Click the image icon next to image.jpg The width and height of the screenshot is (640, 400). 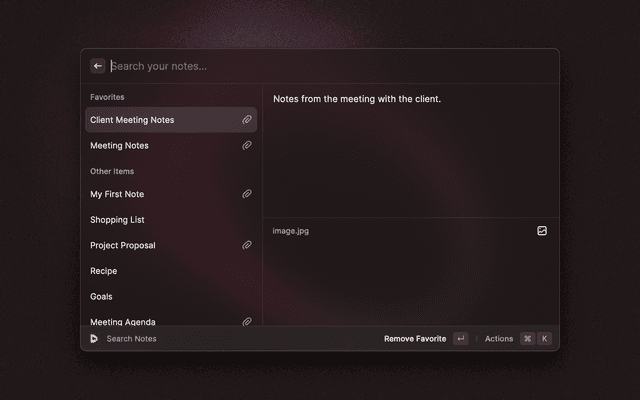542,231
